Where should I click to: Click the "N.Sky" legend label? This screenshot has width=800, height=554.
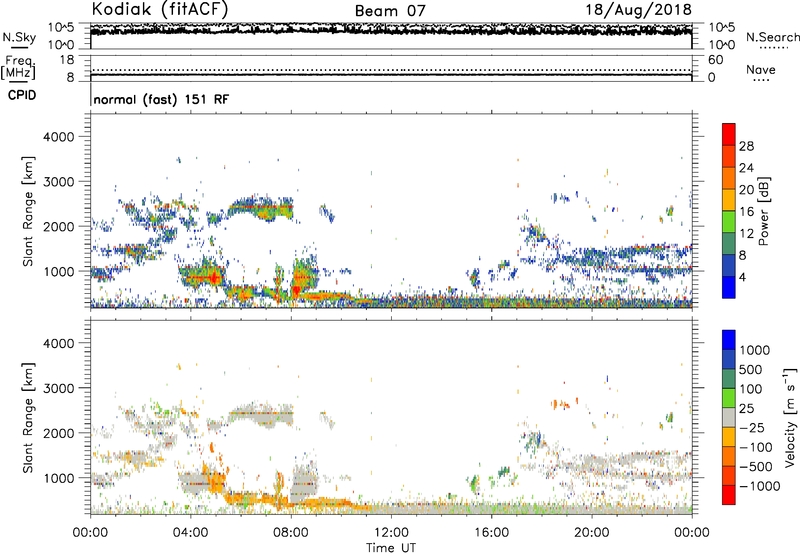click(x=19, y=37)
